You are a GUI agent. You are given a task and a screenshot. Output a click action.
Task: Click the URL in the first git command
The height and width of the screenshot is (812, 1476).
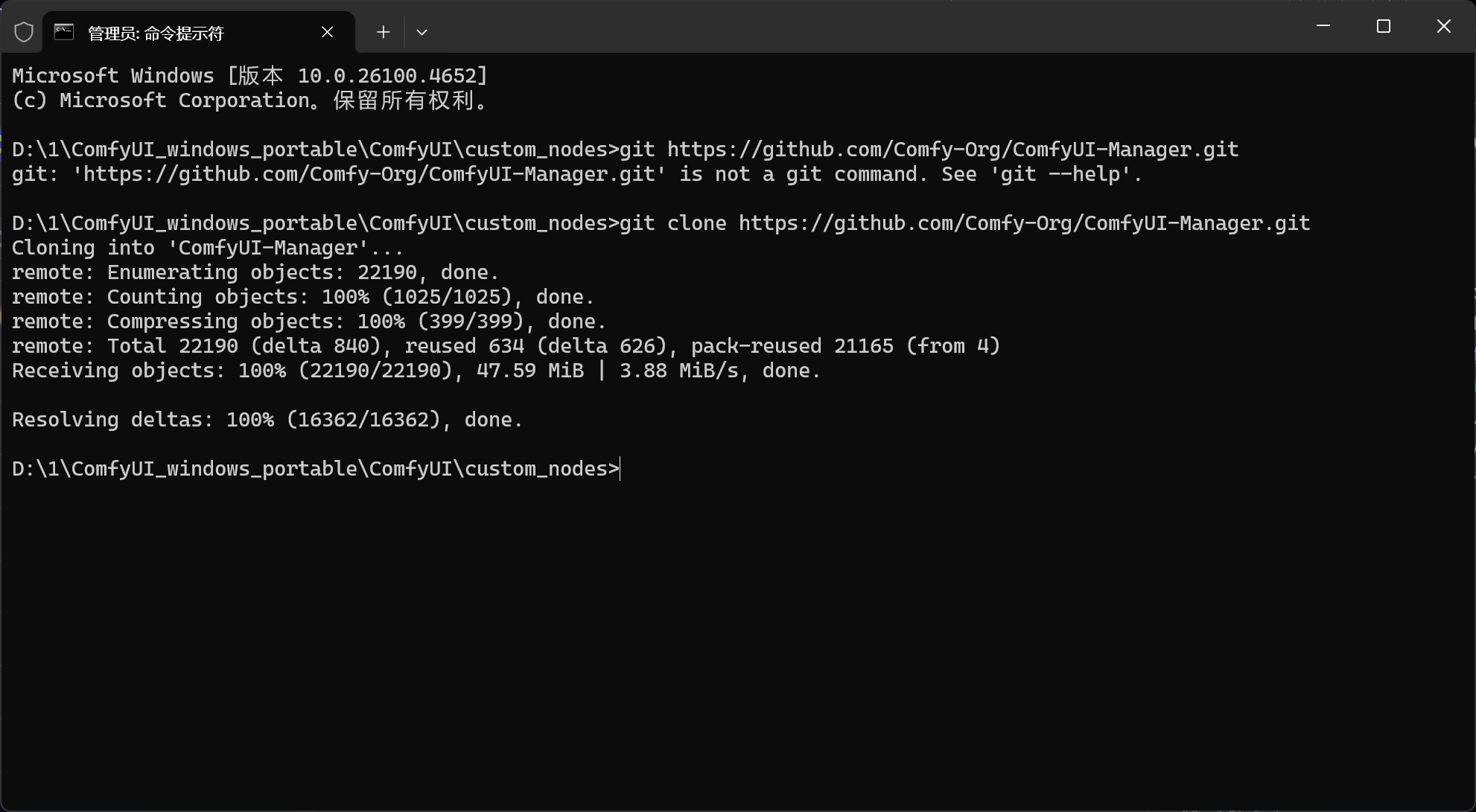click(952, 150)
